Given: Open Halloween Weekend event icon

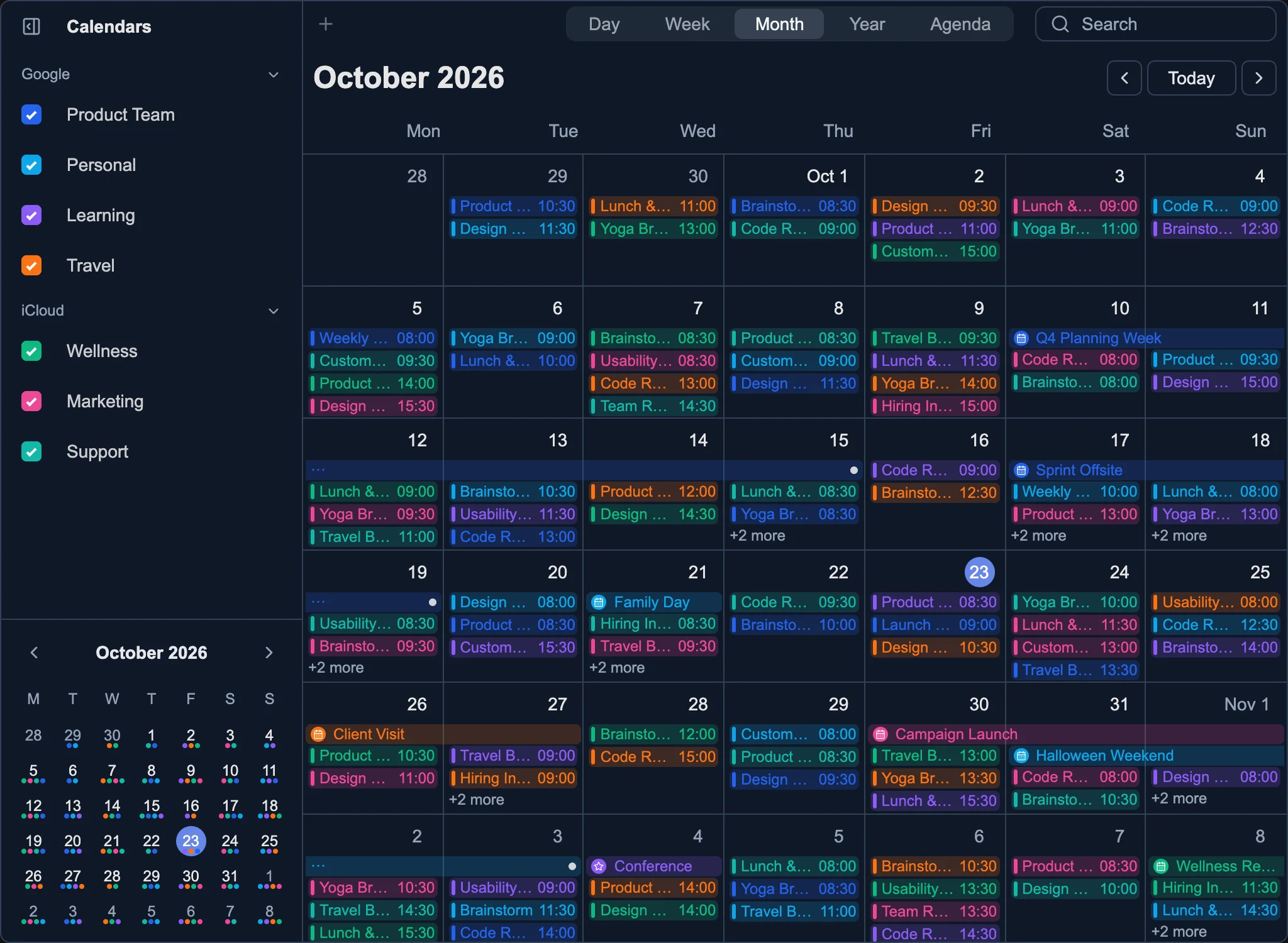Looking at the screenshot, I should pos(1022,756).
